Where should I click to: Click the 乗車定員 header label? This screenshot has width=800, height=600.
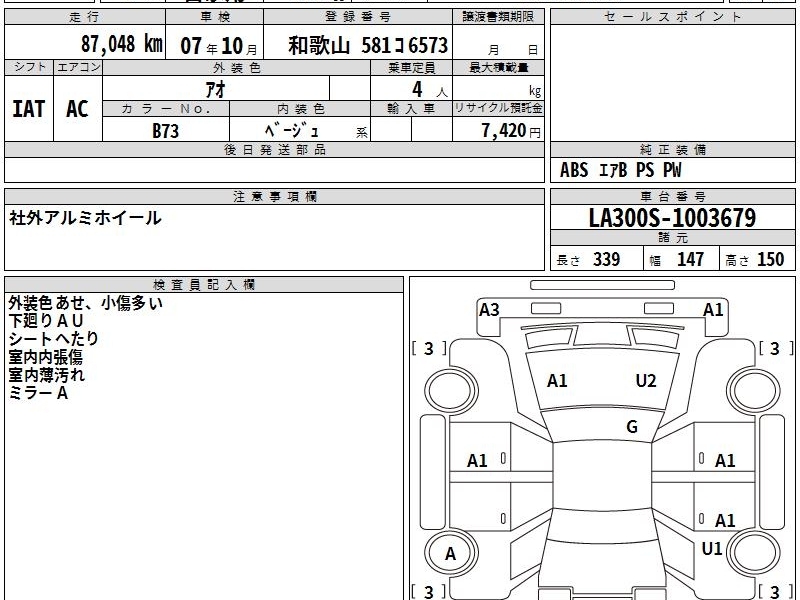pyautogui.click(x=411, y=67)
